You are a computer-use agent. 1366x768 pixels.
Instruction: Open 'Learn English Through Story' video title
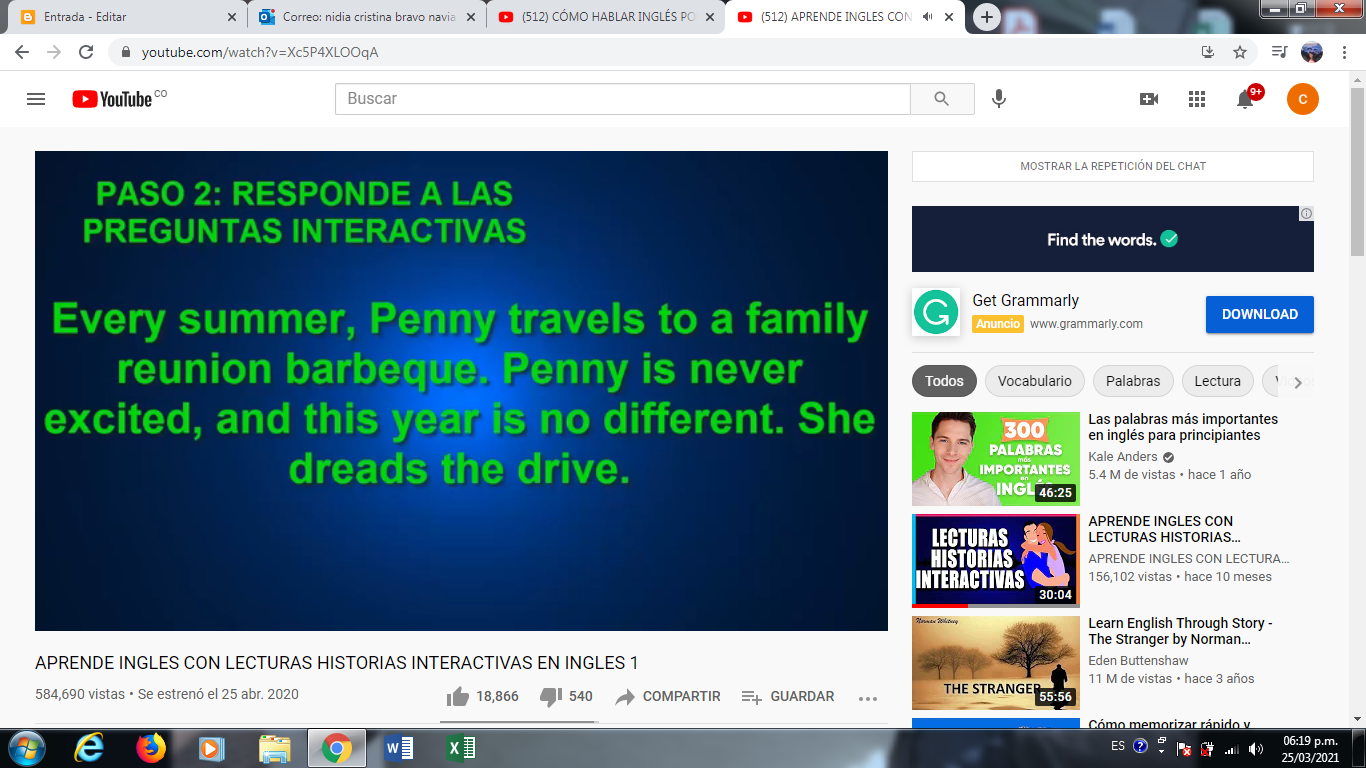pos(1180,631)
